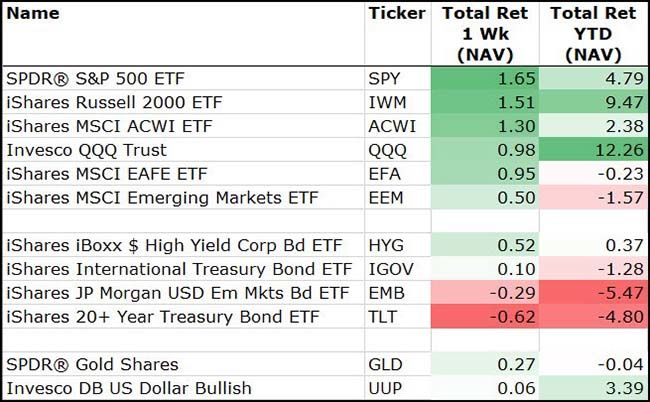Click the Name column header

coord(33,14)
